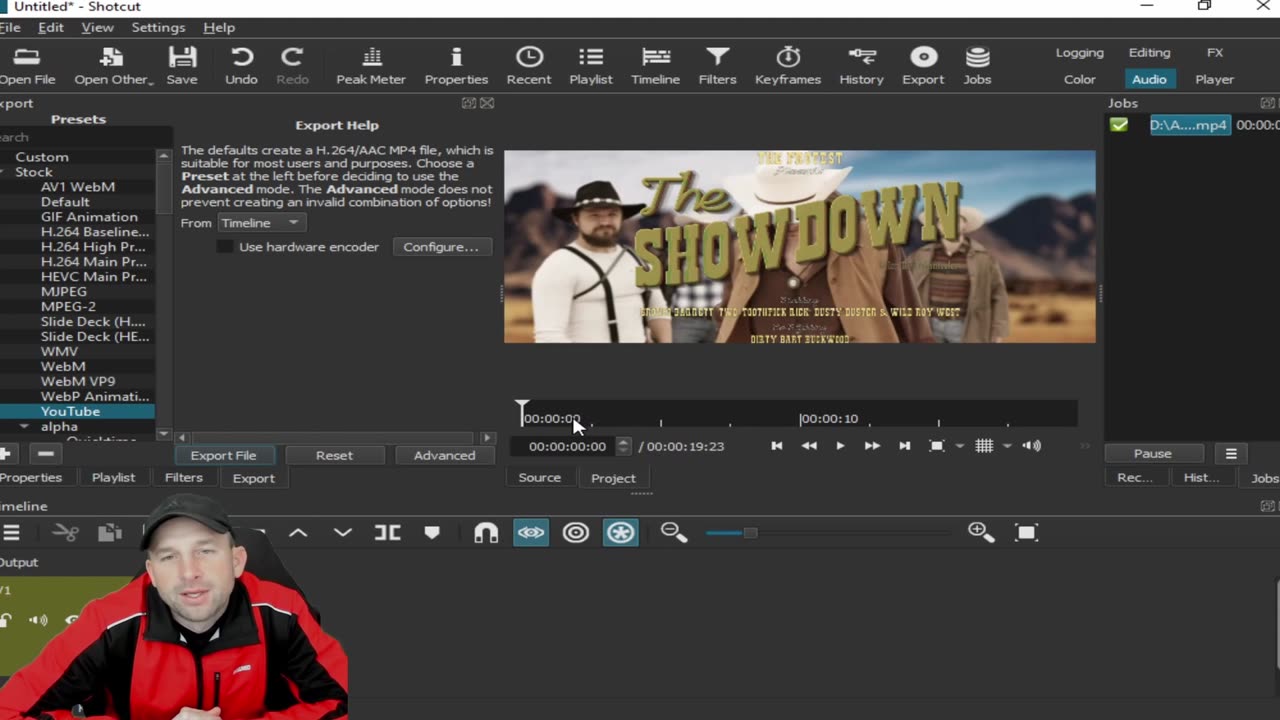Click the presets search field

(85, 137)
